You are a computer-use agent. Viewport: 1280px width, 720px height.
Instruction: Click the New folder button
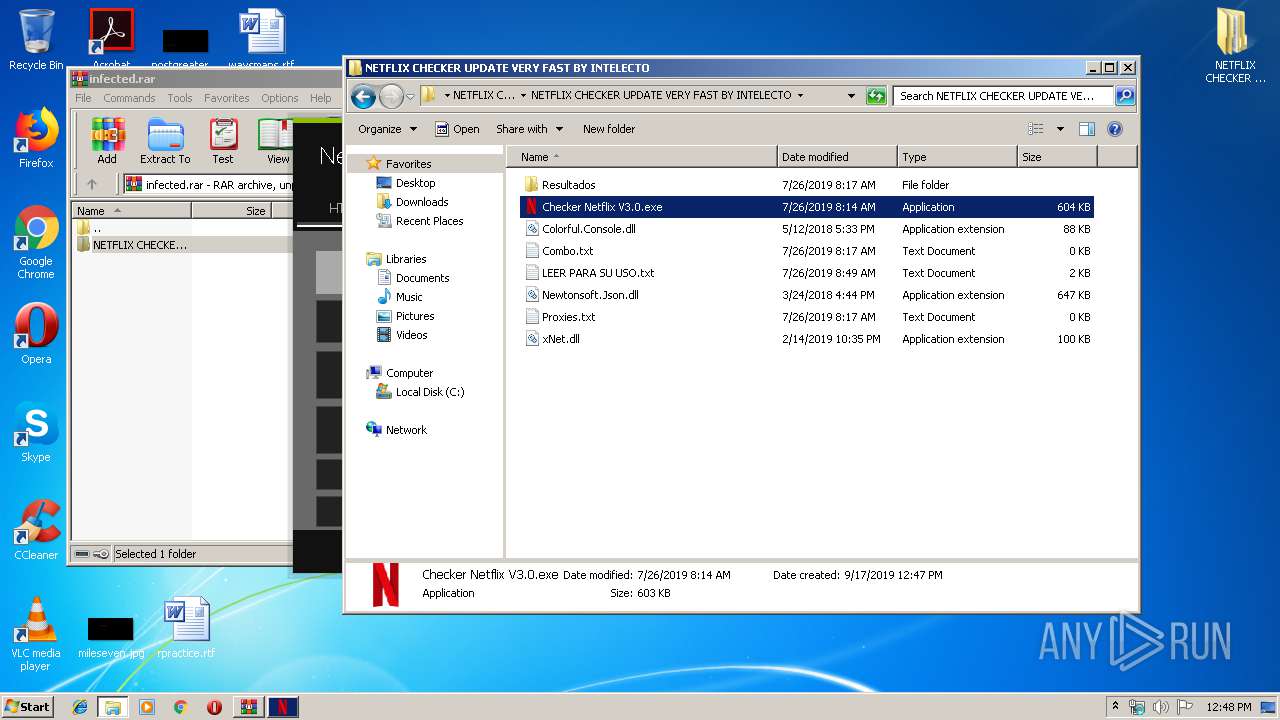click(x=609, y=129)
